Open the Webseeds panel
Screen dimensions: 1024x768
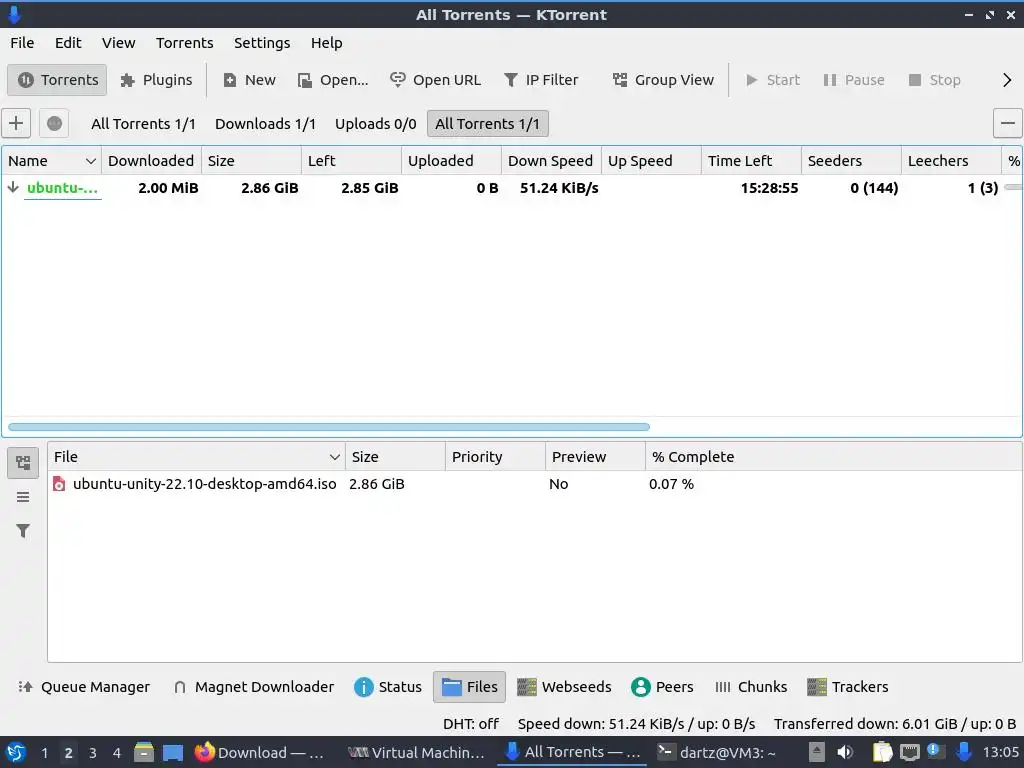point(564,687)
